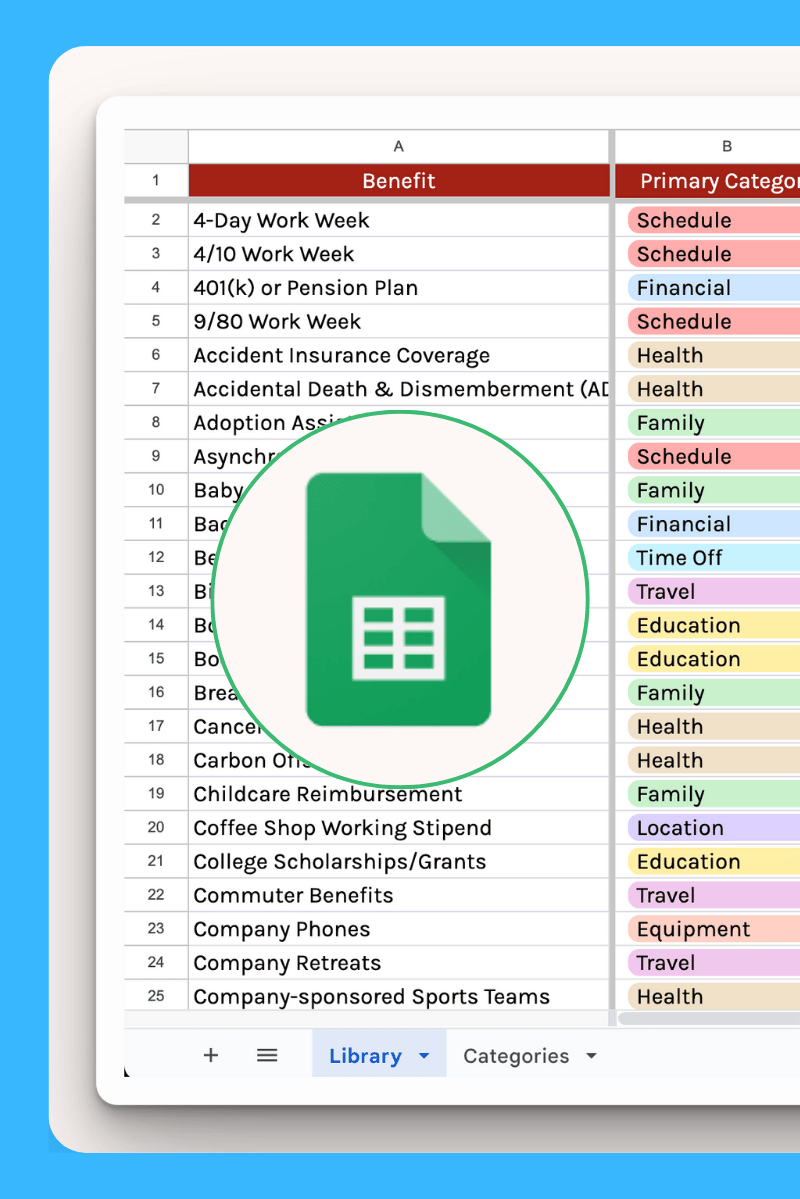This screenshot has height=1199, width=800.
Task: Open Health category chip in row 6
Action: pyautogui.click(x=714, y=355)
